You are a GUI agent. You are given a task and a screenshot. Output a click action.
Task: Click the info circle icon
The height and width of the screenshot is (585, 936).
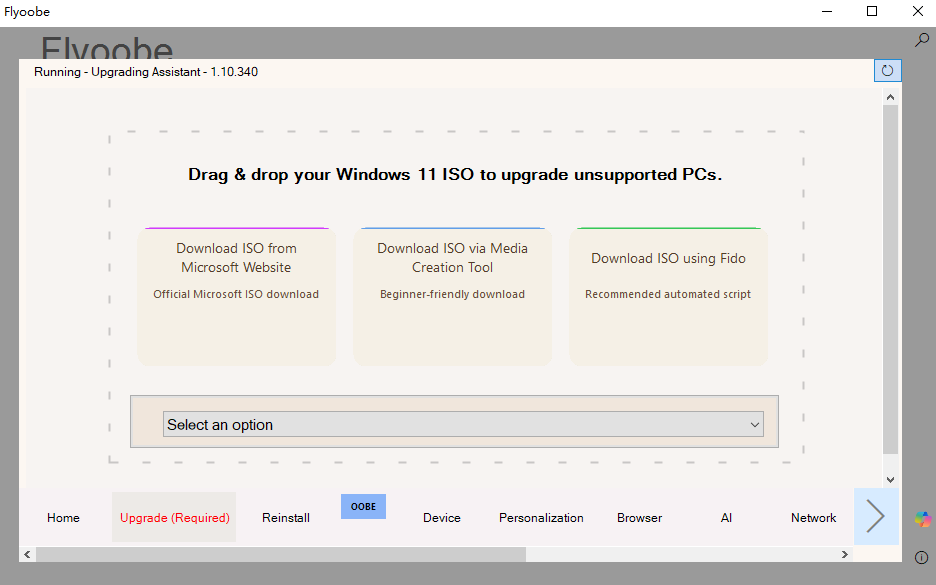click(922, 558)
